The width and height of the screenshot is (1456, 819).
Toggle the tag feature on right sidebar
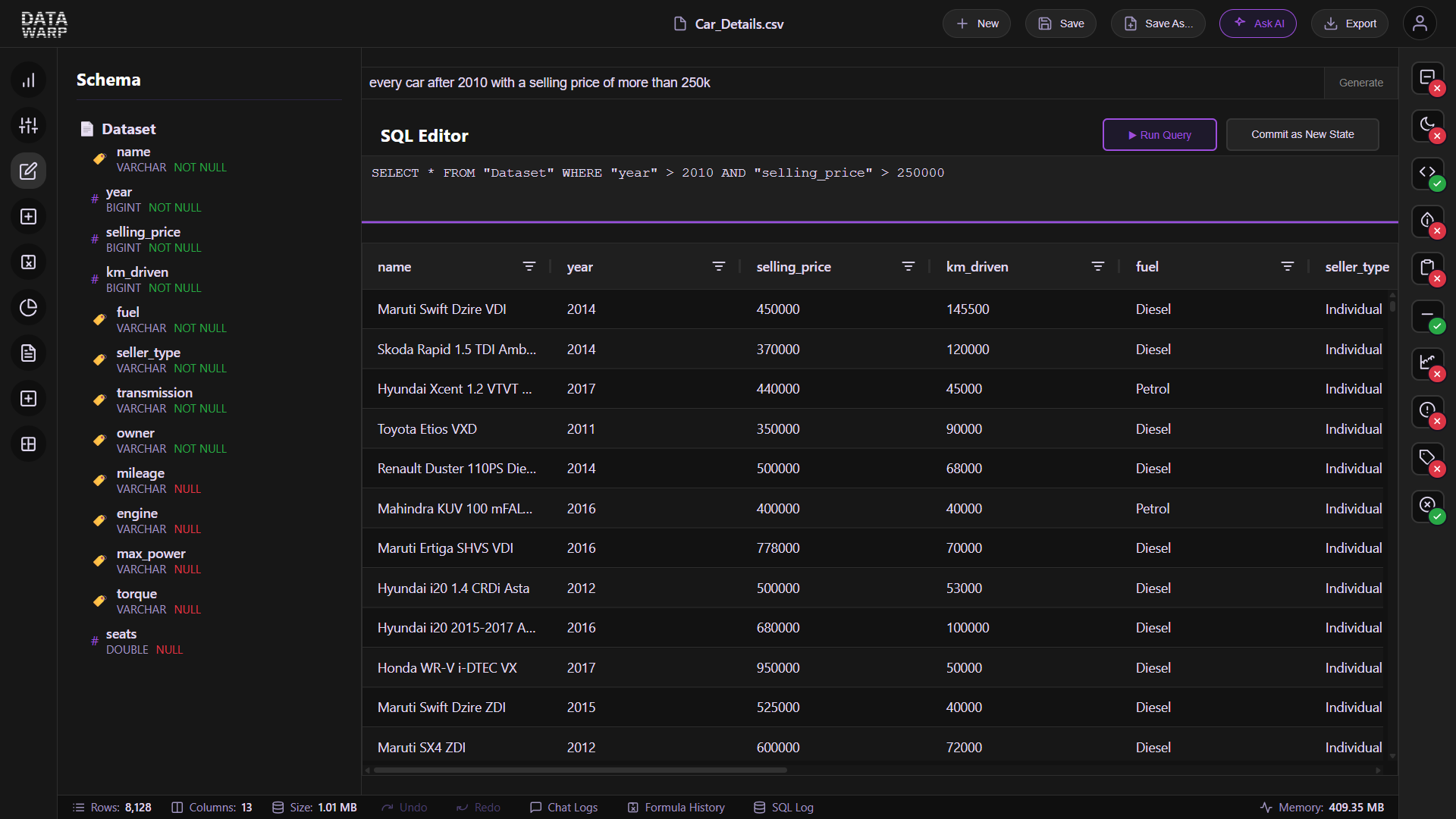pos(1426,459)
